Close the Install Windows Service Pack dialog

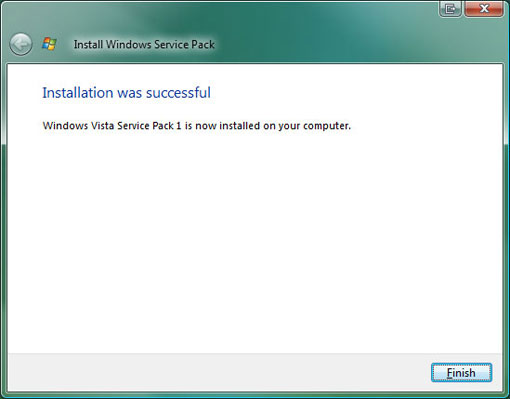click(x=484, y=8)
